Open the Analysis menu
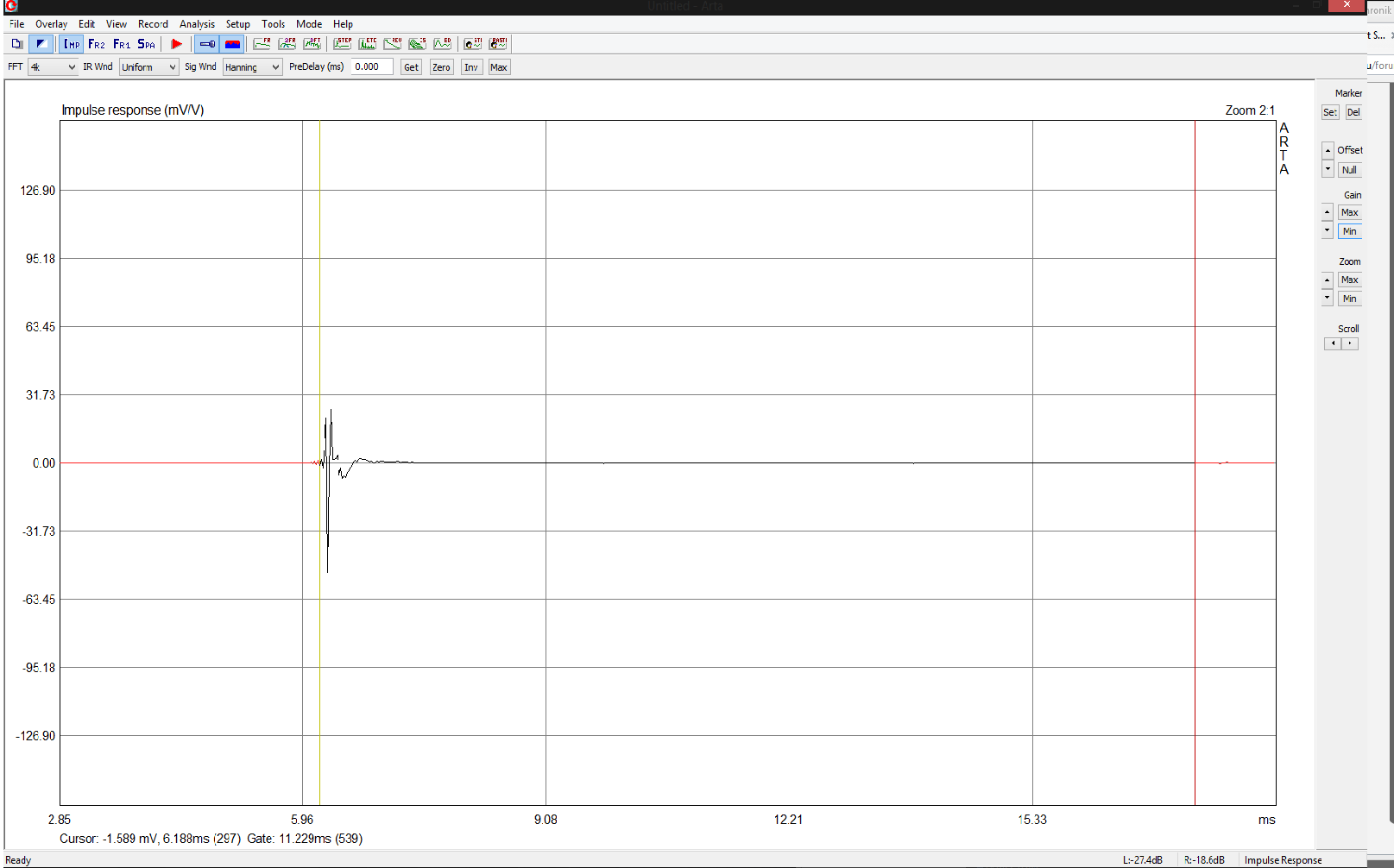 pyautogui.click(x=197, y=24)
